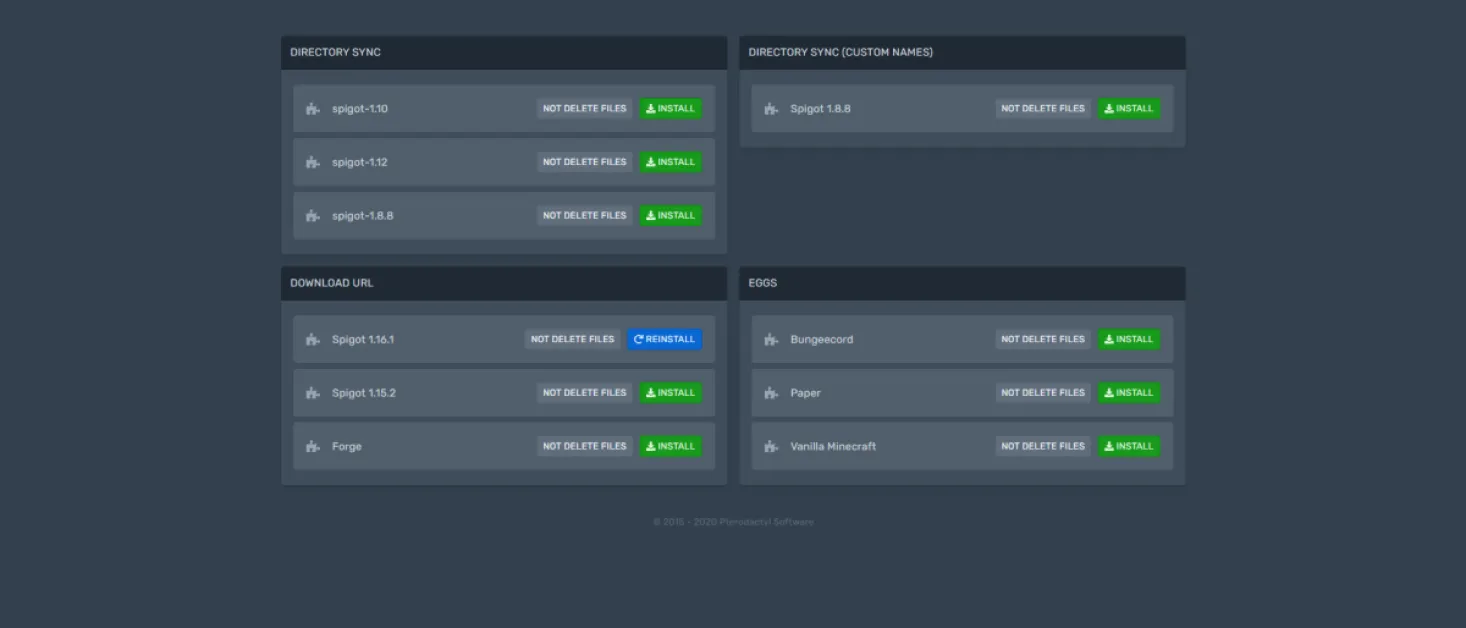Click the icon next to Spigot 1.16.1

tap(313, 340)
